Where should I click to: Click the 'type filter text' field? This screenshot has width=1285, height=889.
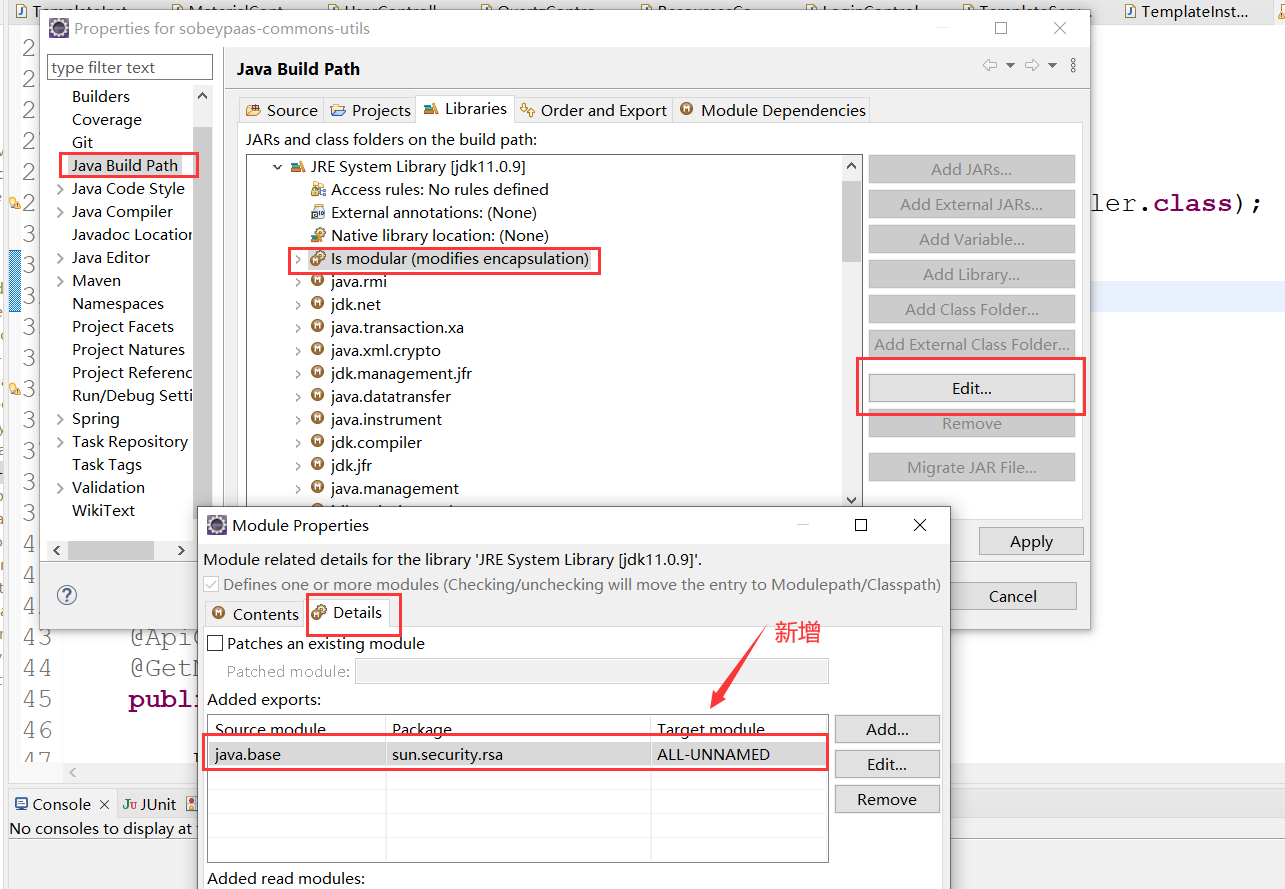click(128, 66)
